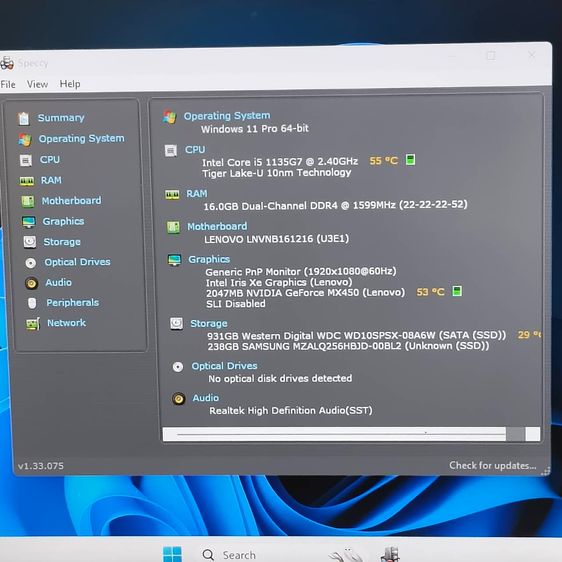Click the Motherboard heading link in summary
The image size is (562, 562).
217,227
